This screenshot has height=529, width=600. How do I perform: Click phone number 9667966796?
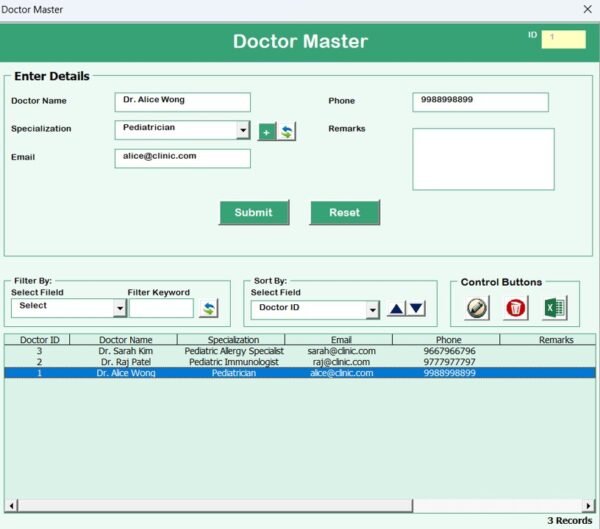(x=449, y=351)
